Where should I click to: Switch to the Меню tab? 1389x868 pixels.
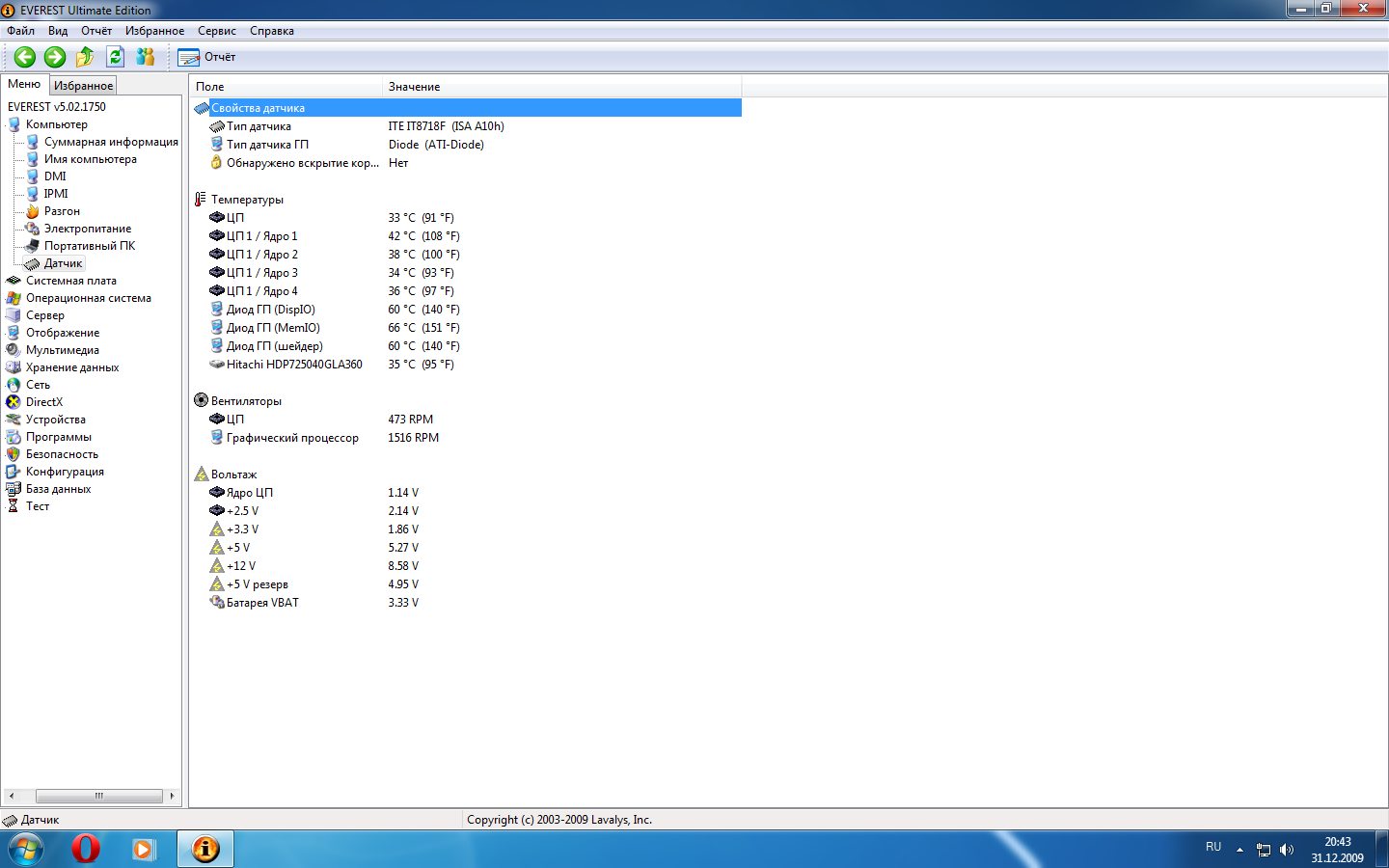pos(24,84)
